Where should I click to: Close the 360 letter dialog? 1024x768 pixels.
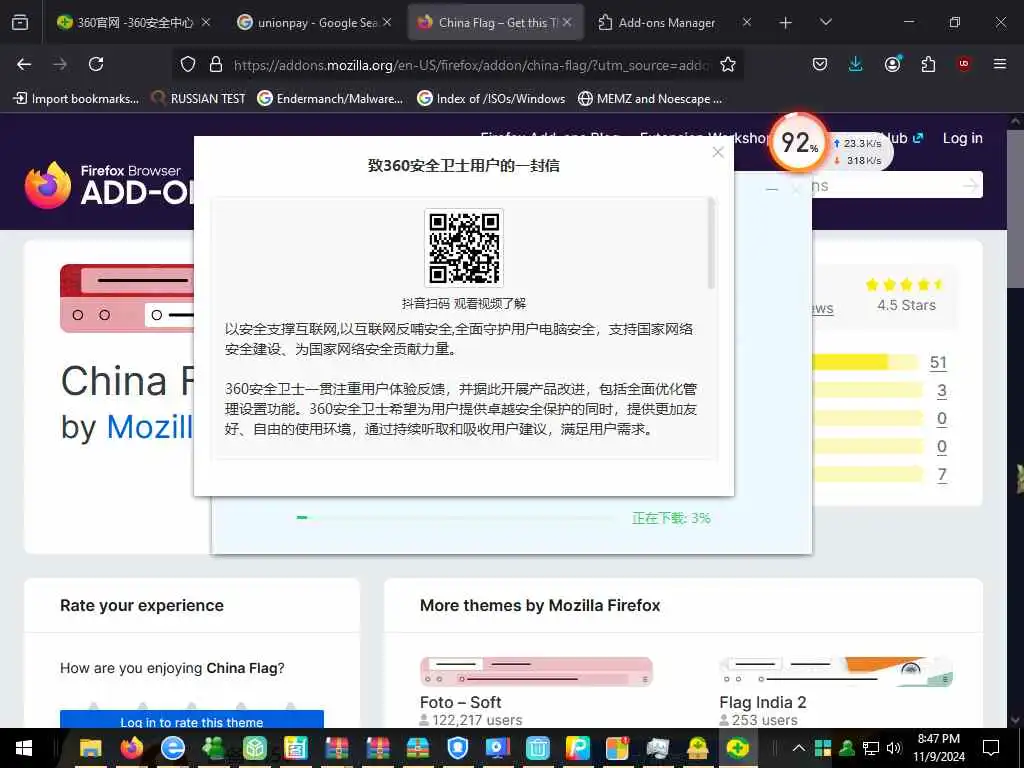tap(718, 152)
